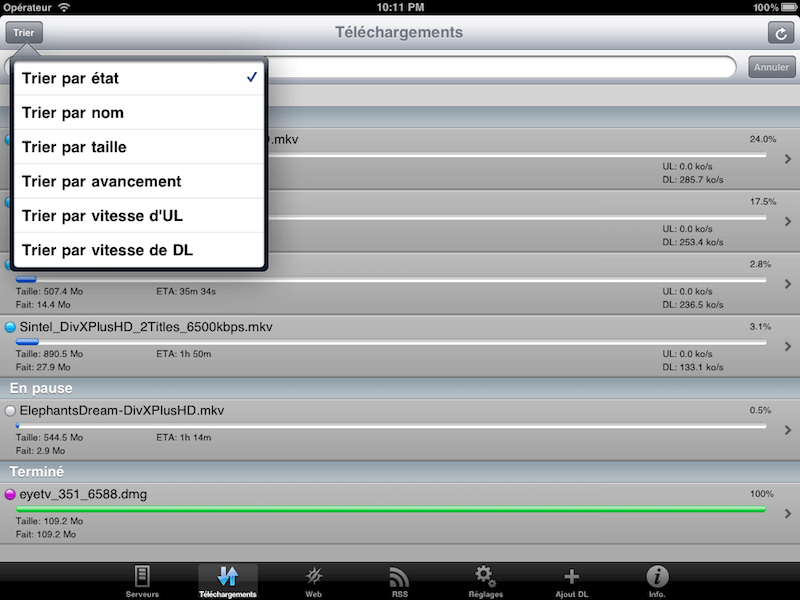800x600 pixels.
Task: Tap the Ajout DL plus icon
Action: (571, 577)
